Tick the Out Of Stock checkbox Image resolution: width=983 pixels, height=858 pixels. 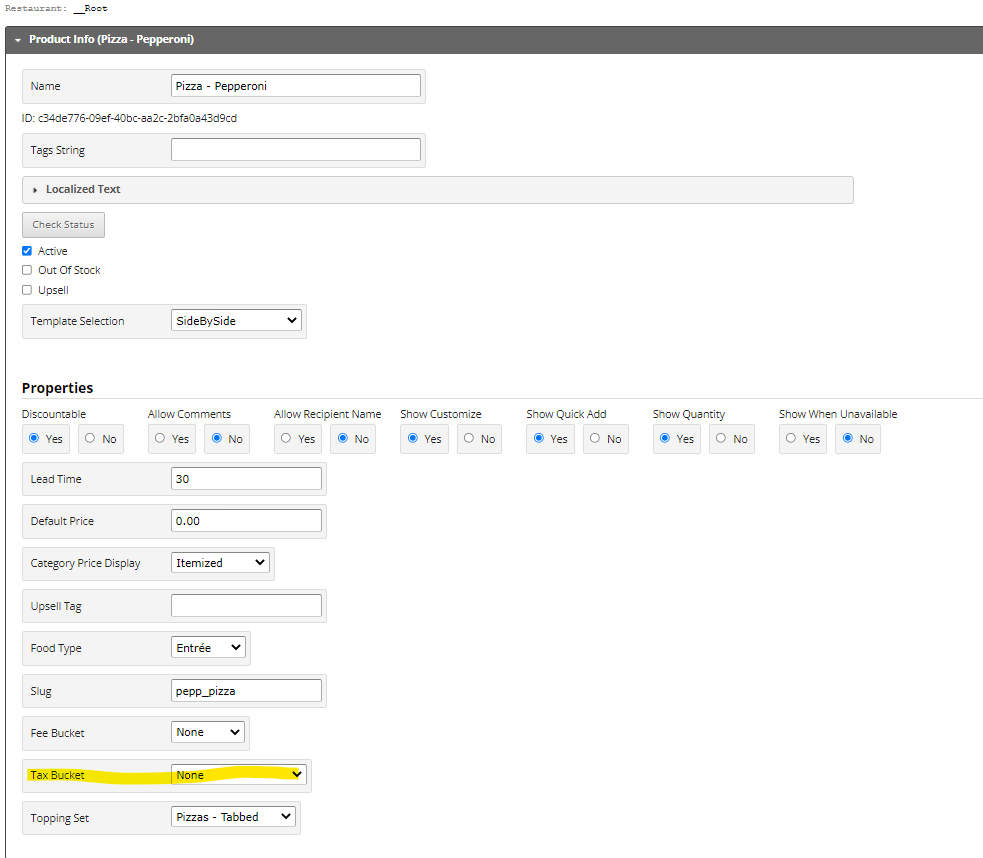(27, 270)
